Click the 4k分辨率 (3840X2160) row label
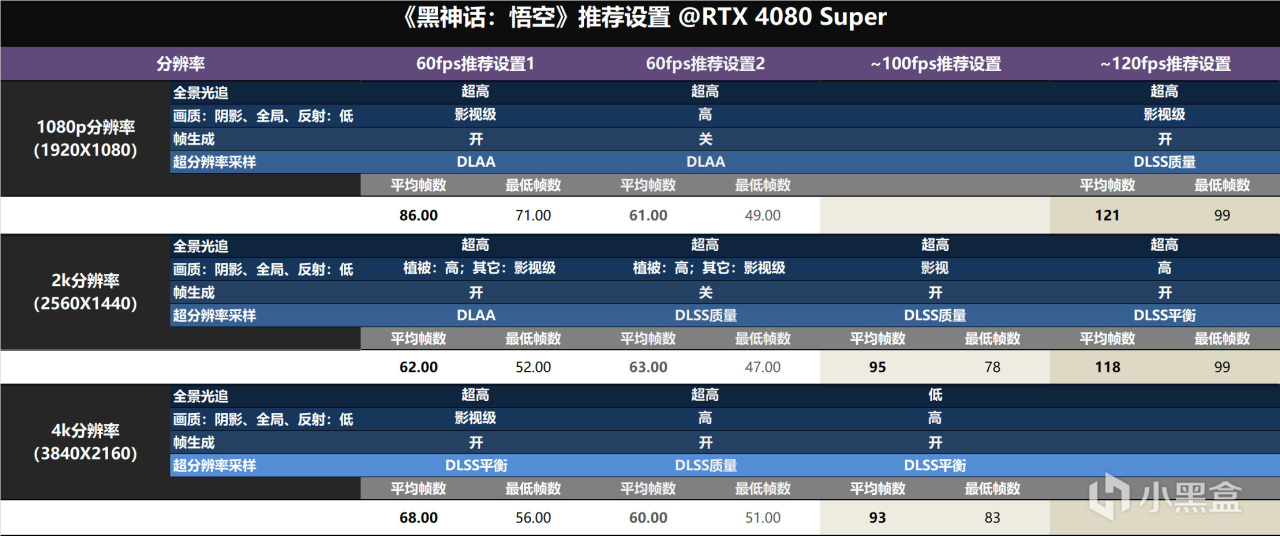 tap(86, 443)
